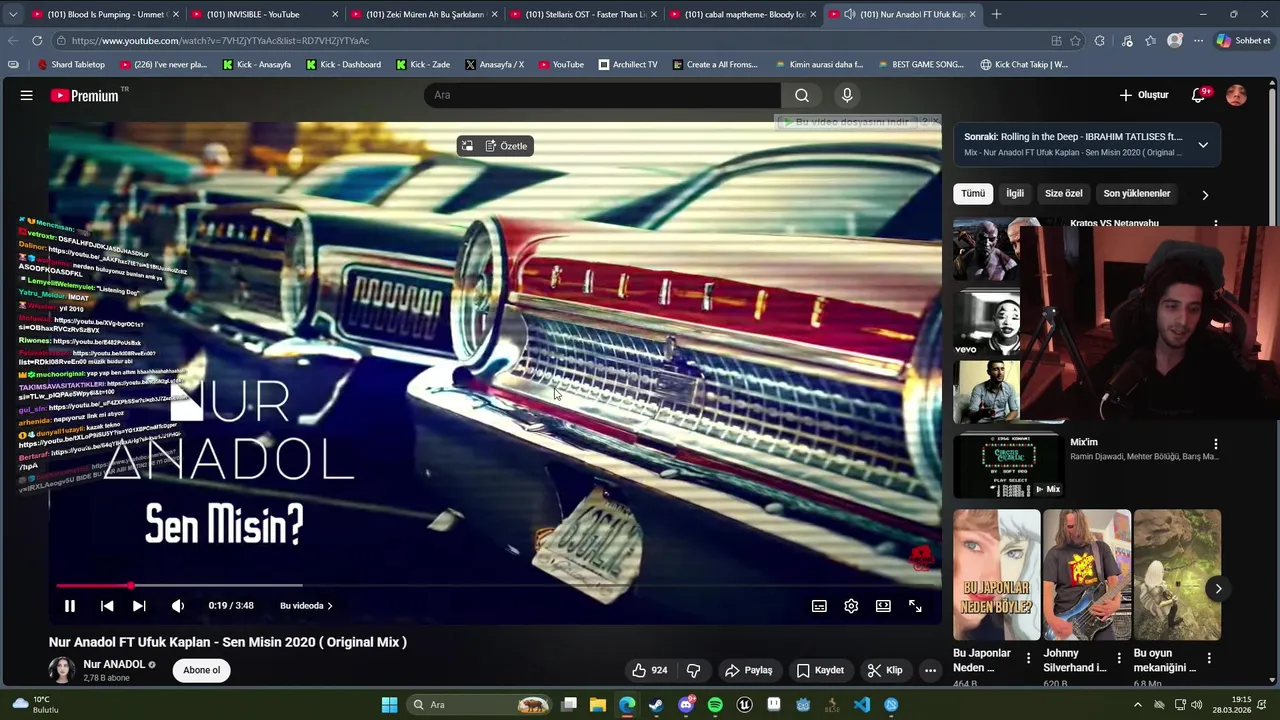Select the 'Size özel' filter chip
Screen dimensions: 1280x720
coord(1063,193)
